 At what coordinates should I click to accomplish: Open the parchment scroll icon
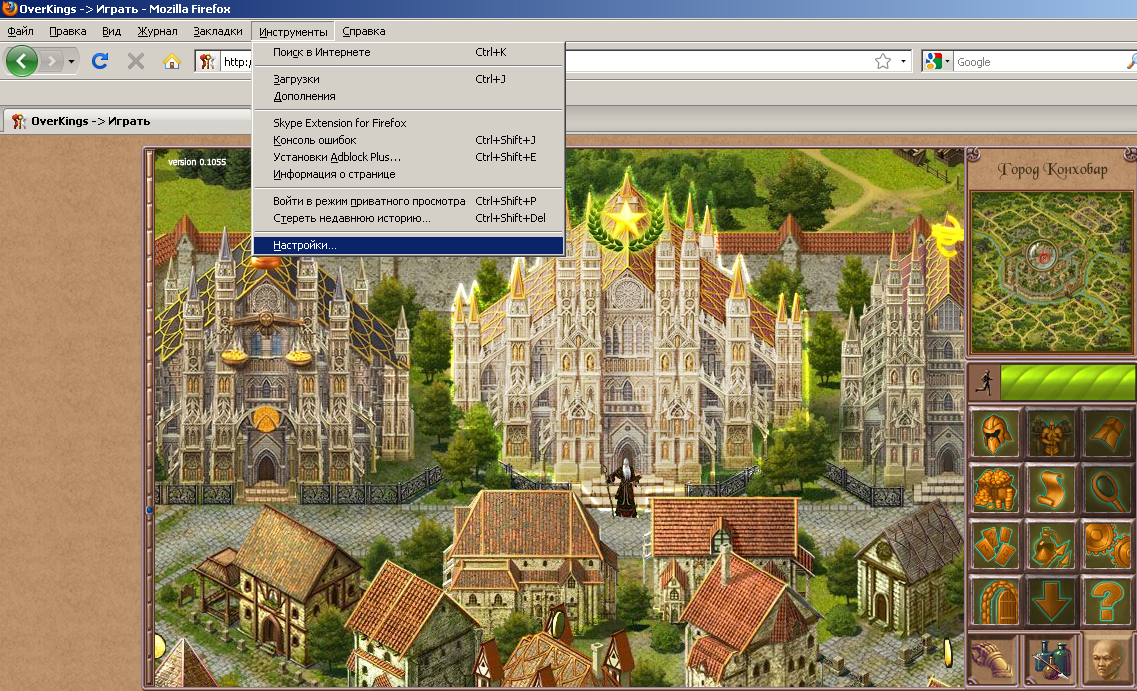[1051, 489]
